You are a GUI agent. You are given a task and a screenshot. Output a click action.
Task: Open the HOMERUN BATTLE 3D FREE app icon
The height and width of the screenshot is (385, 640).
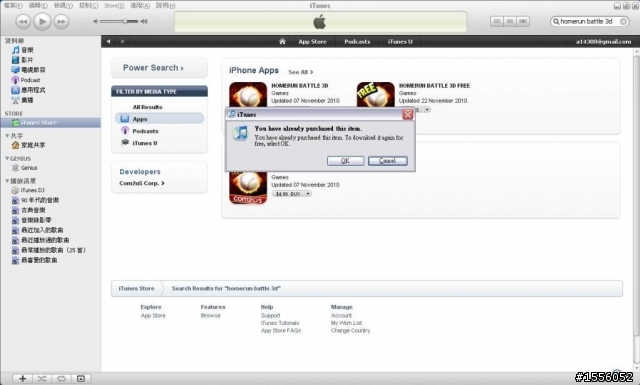pos(376,95)
